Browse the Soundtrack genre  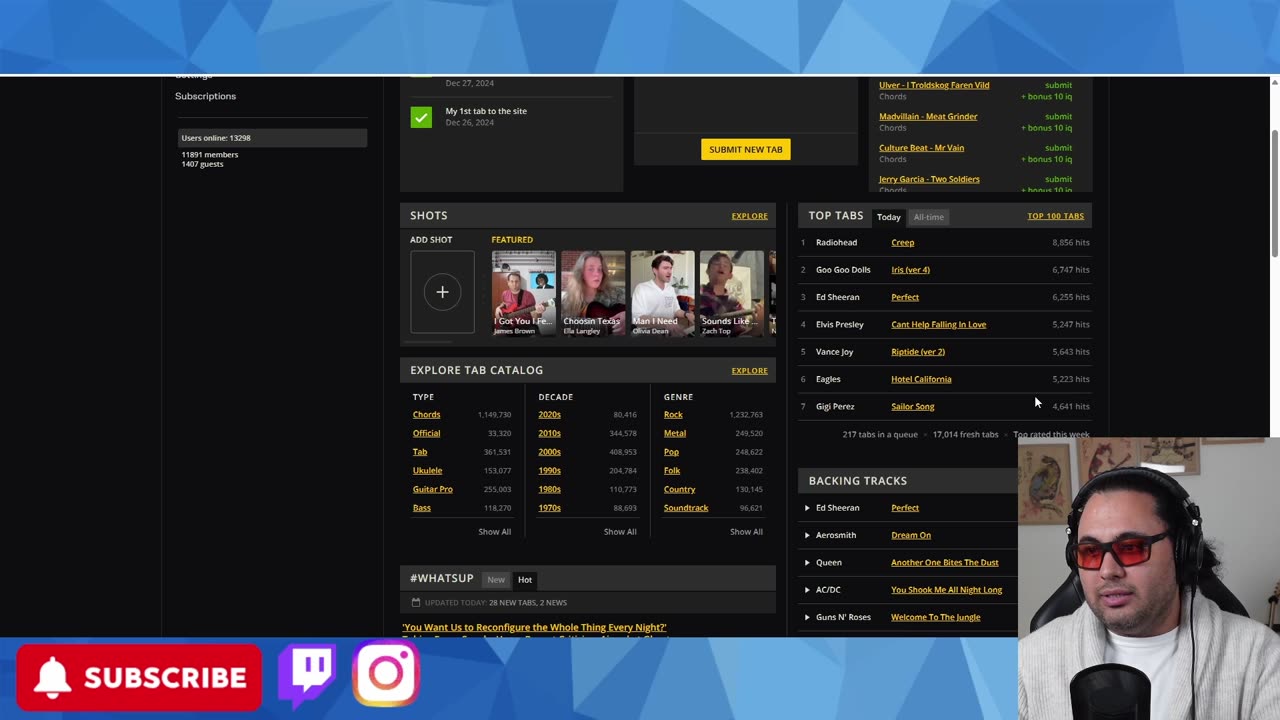686,508
